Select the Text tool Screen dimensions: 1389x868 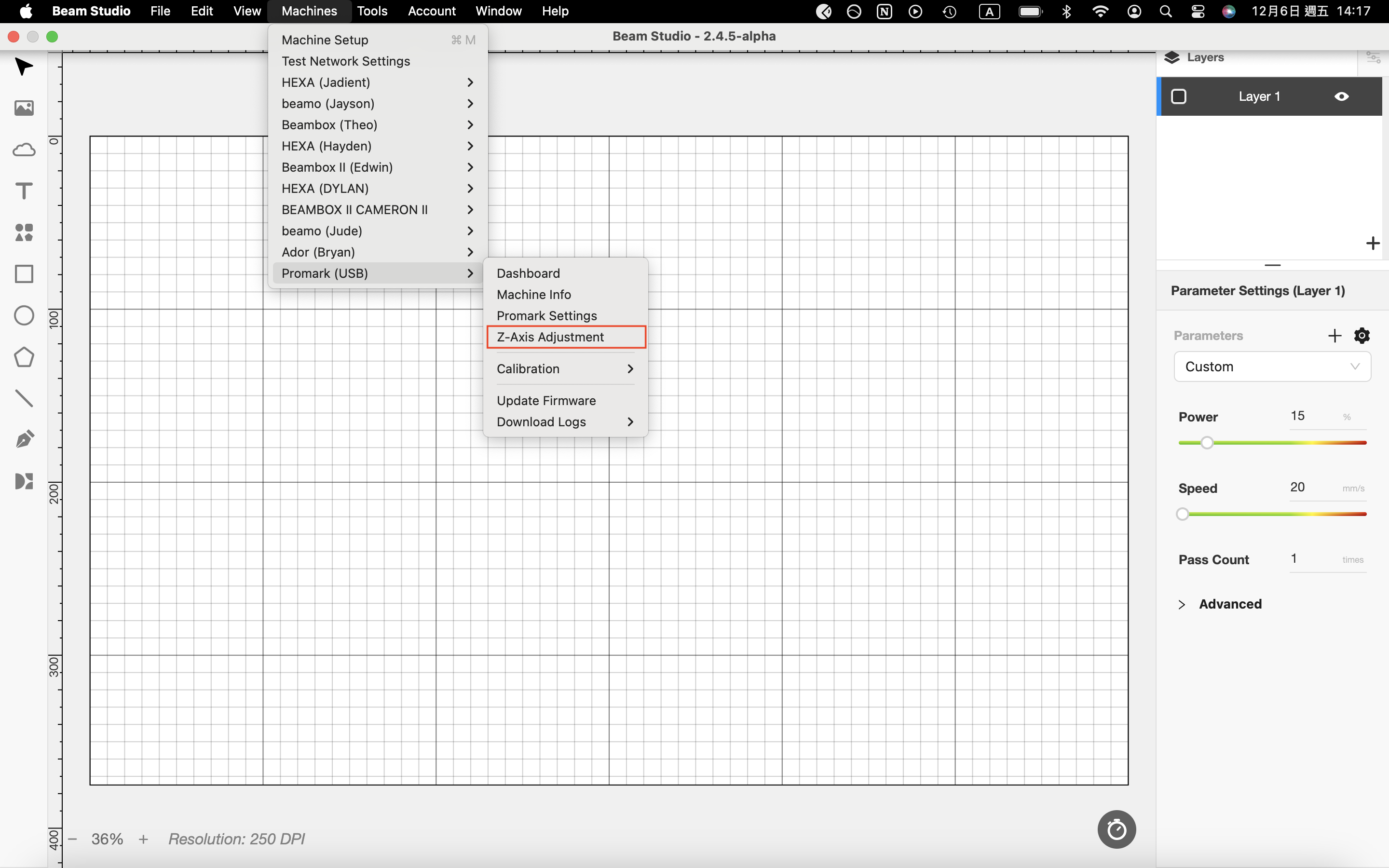[24, 190]
